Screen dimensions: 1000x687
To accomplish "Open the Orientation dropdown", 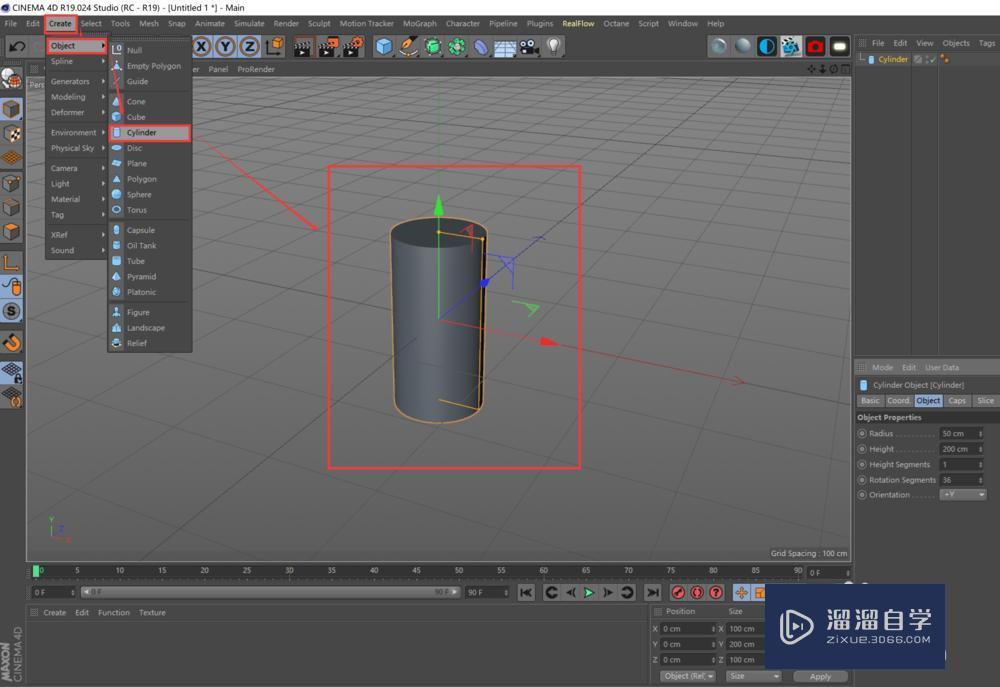I will click(962, 495).
